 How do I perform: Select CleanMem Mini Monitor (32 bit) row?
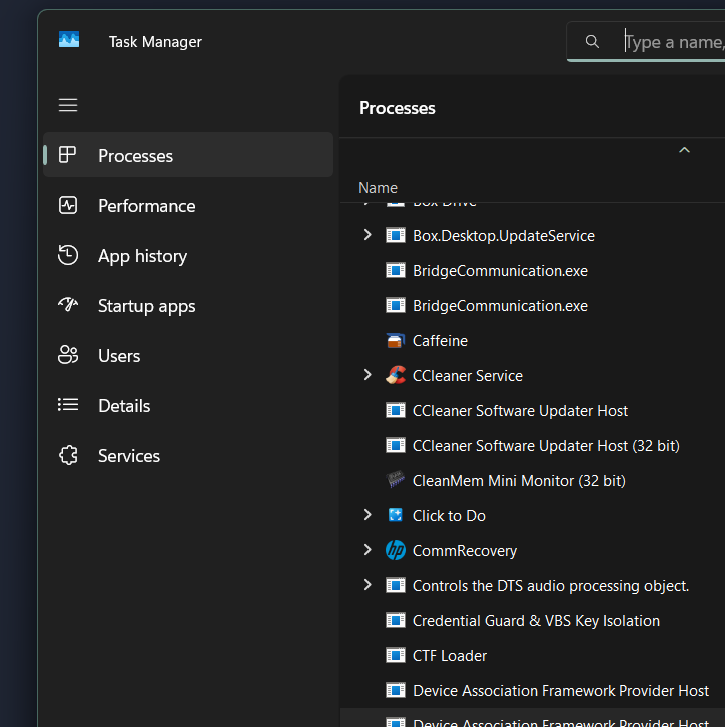(x=532, y=481)
